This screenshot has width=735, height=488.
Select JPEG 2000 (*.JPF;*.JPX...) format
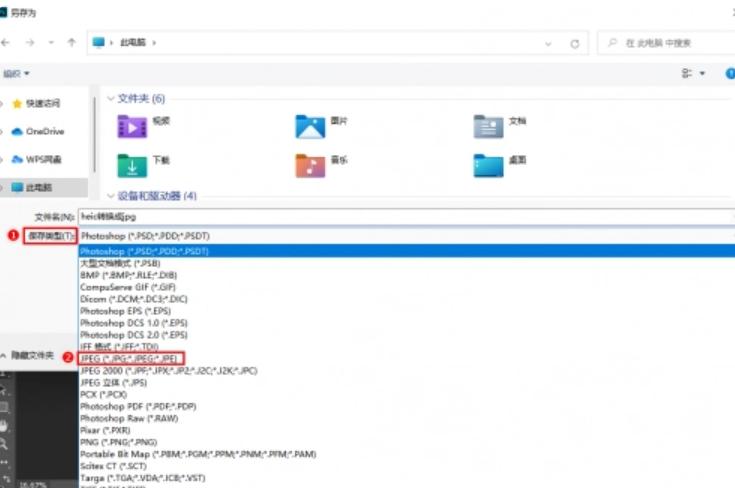(169, 371)
